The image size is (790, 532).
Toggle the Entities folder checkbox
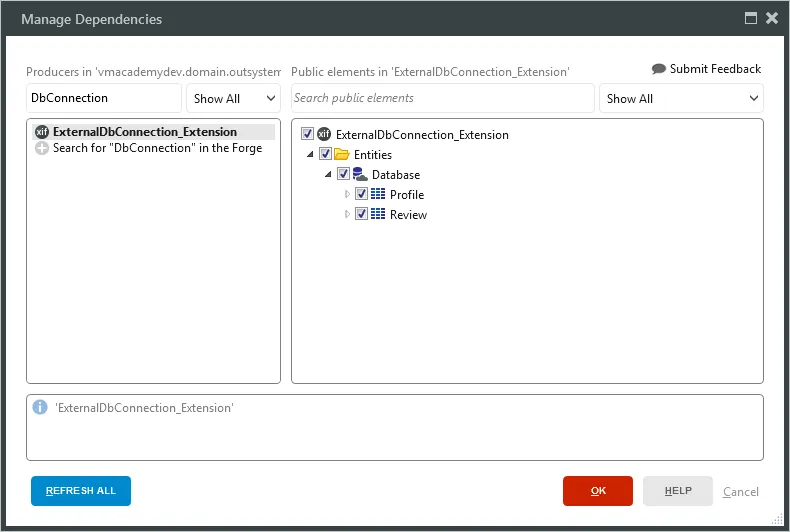(x=325, y=155)
